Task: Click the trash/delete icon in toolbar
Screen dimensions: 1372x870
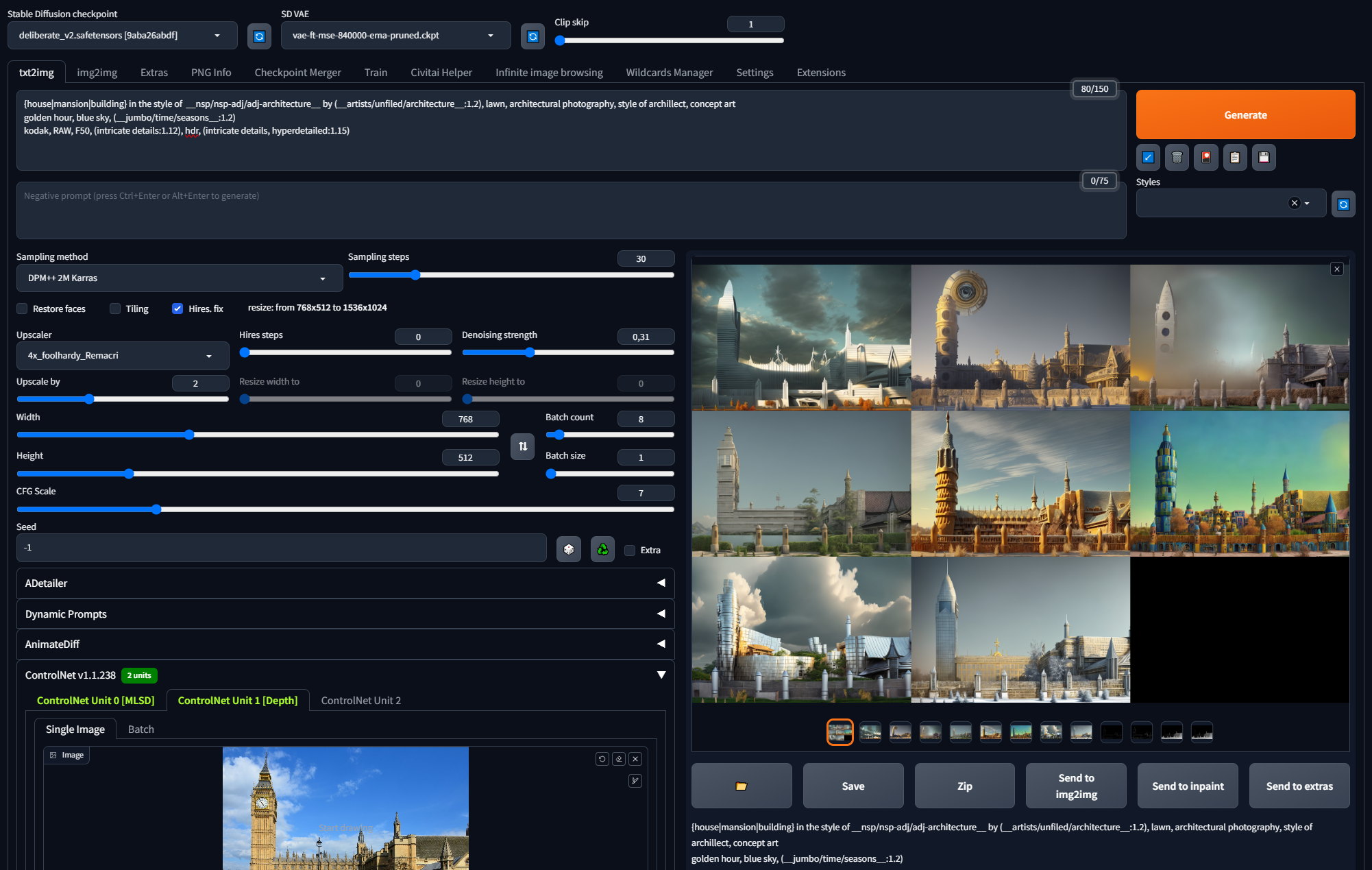Action: tap(1176, 157)
